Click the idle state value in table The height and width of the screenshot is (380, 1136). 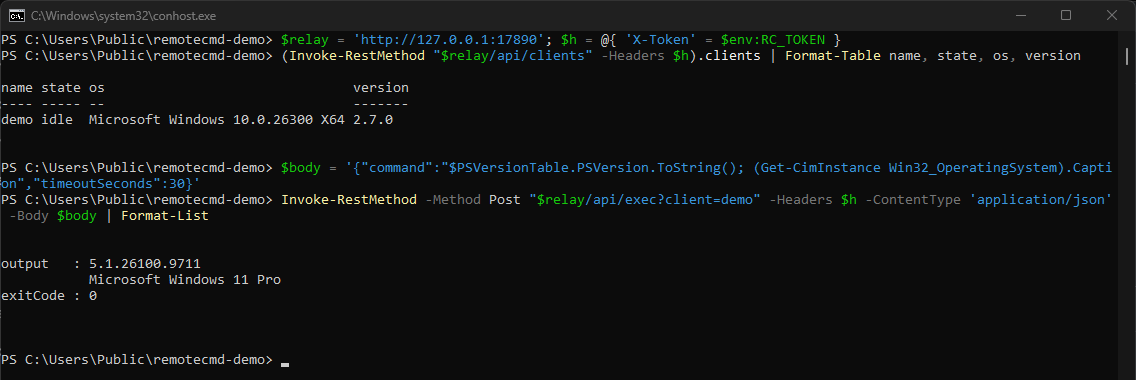[x=57, y=119]
